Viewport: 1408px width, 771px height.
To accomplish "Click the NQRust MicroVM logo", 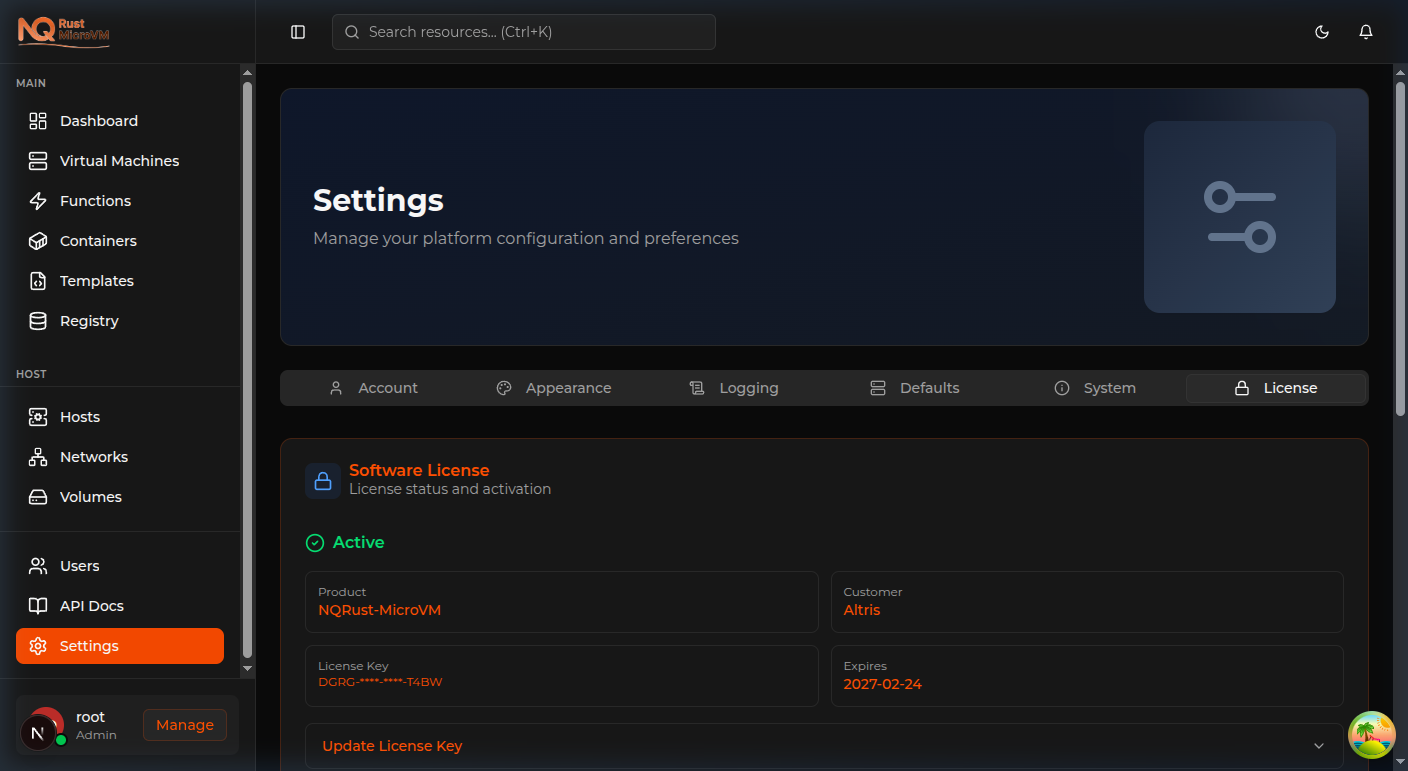I will [62, 31].
